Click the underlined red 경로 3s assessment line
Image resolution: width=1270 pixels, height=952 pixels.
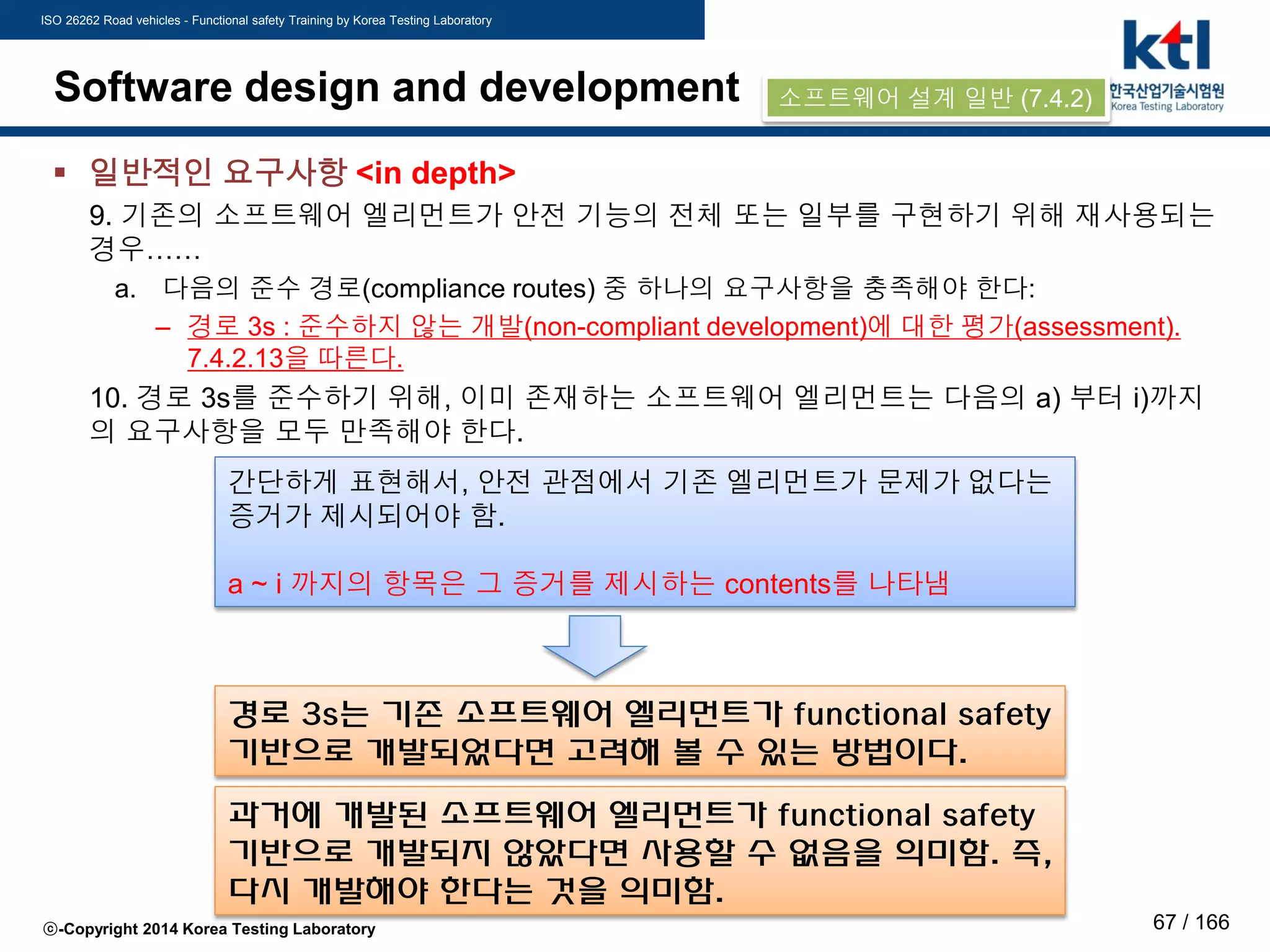point(683,326)
